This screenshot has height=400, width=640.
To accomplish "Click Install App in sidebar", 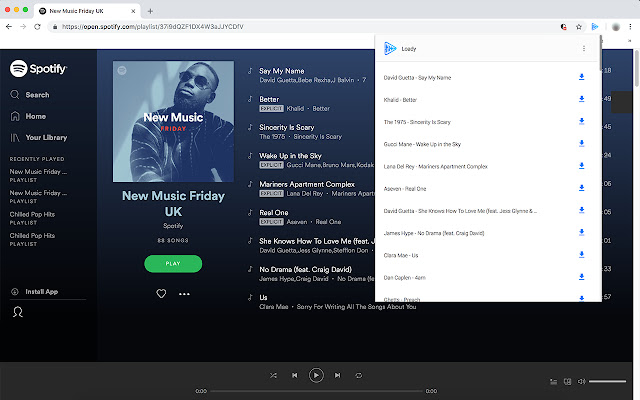I will coord(34,291).
